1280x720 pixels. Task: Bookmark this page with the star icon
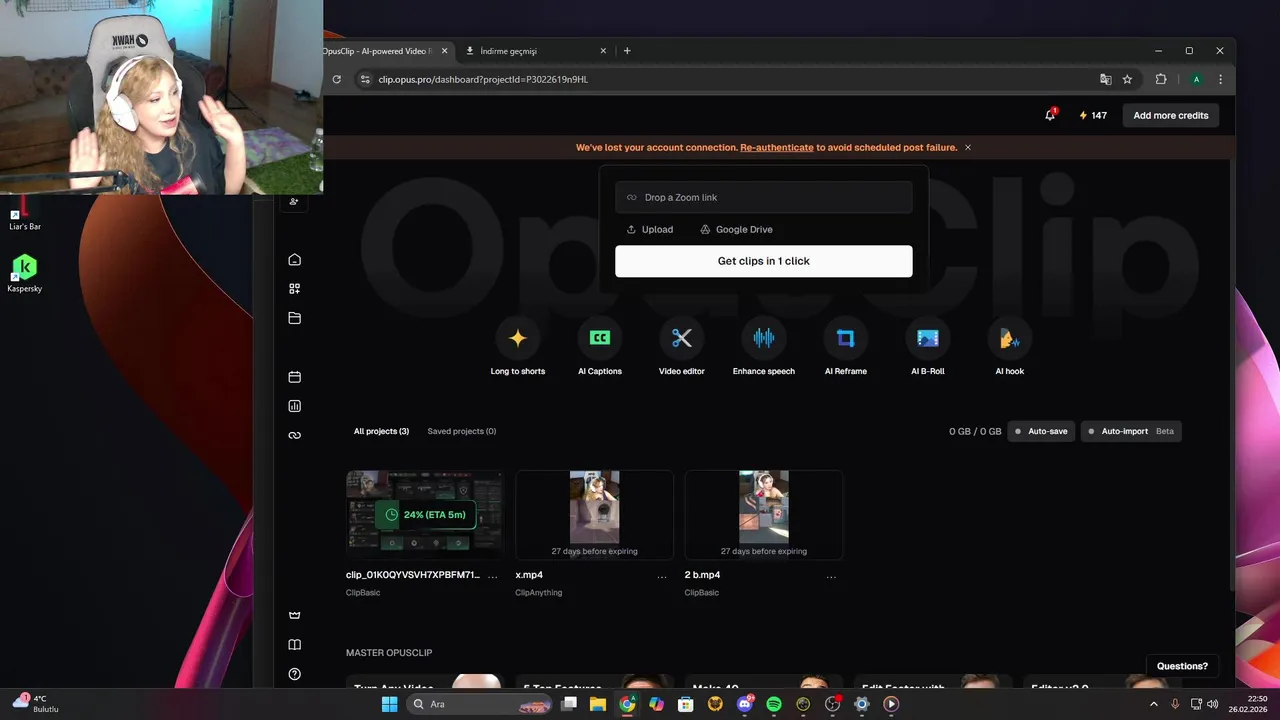(x=1127, y=79)
